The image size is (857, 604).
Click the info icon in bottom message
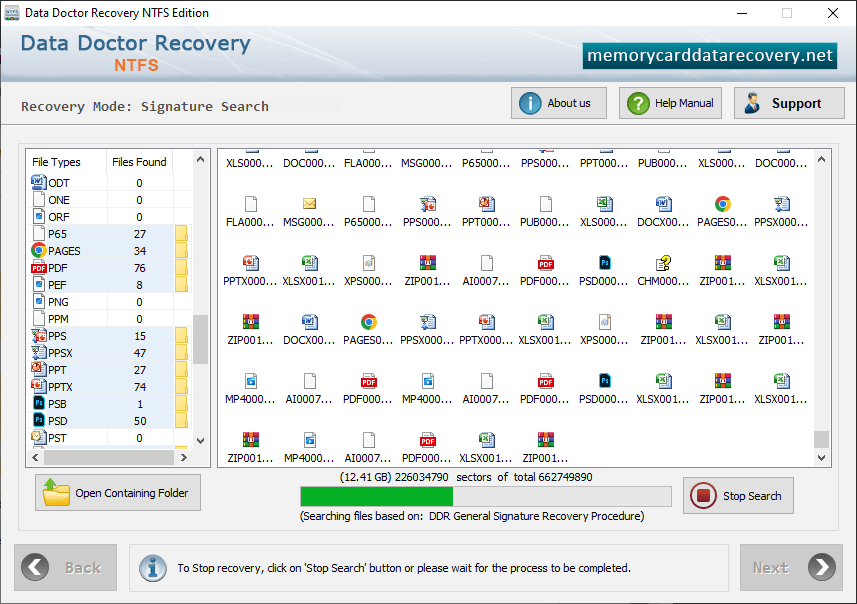coord(153,568)
